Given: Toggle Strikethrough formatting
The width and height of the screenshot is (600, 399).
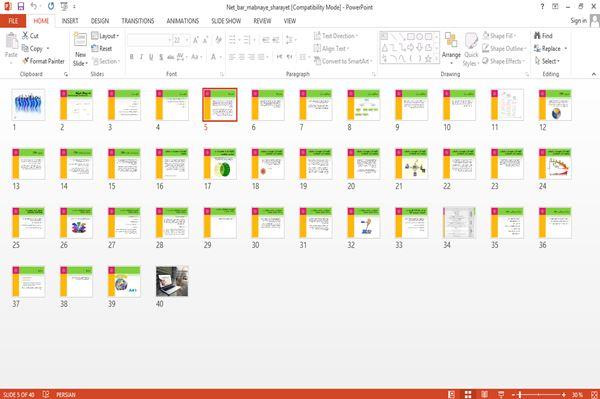Looking at the screenshot, I should tap(171, 57).
